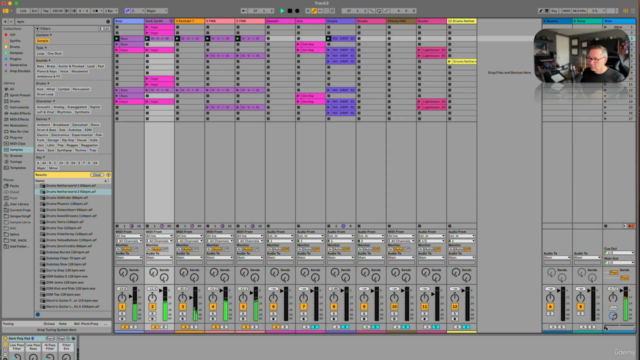Screen dimensions: 640x360
Task: Open the Tunings library category
Action: tap(16, 162)
